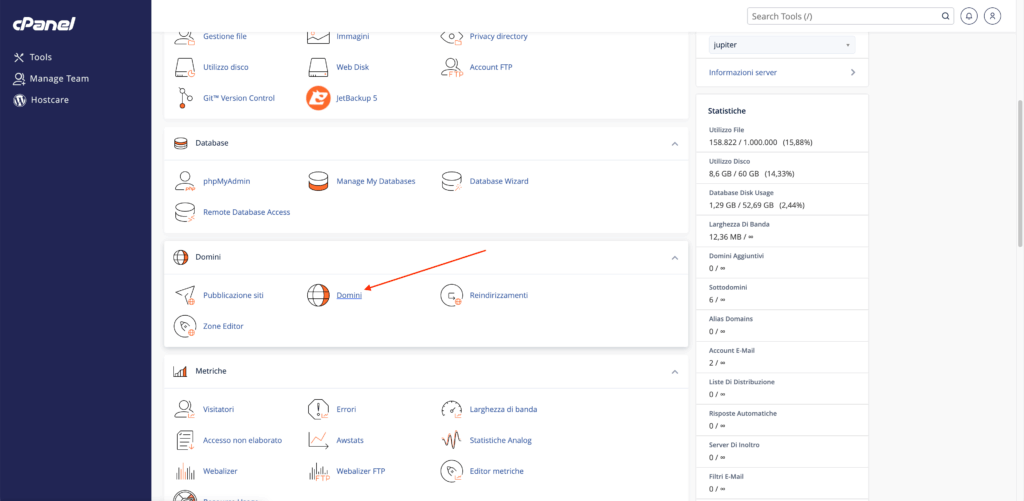
Task: Open the Zone Editor icon
Action: click(184, 326)
